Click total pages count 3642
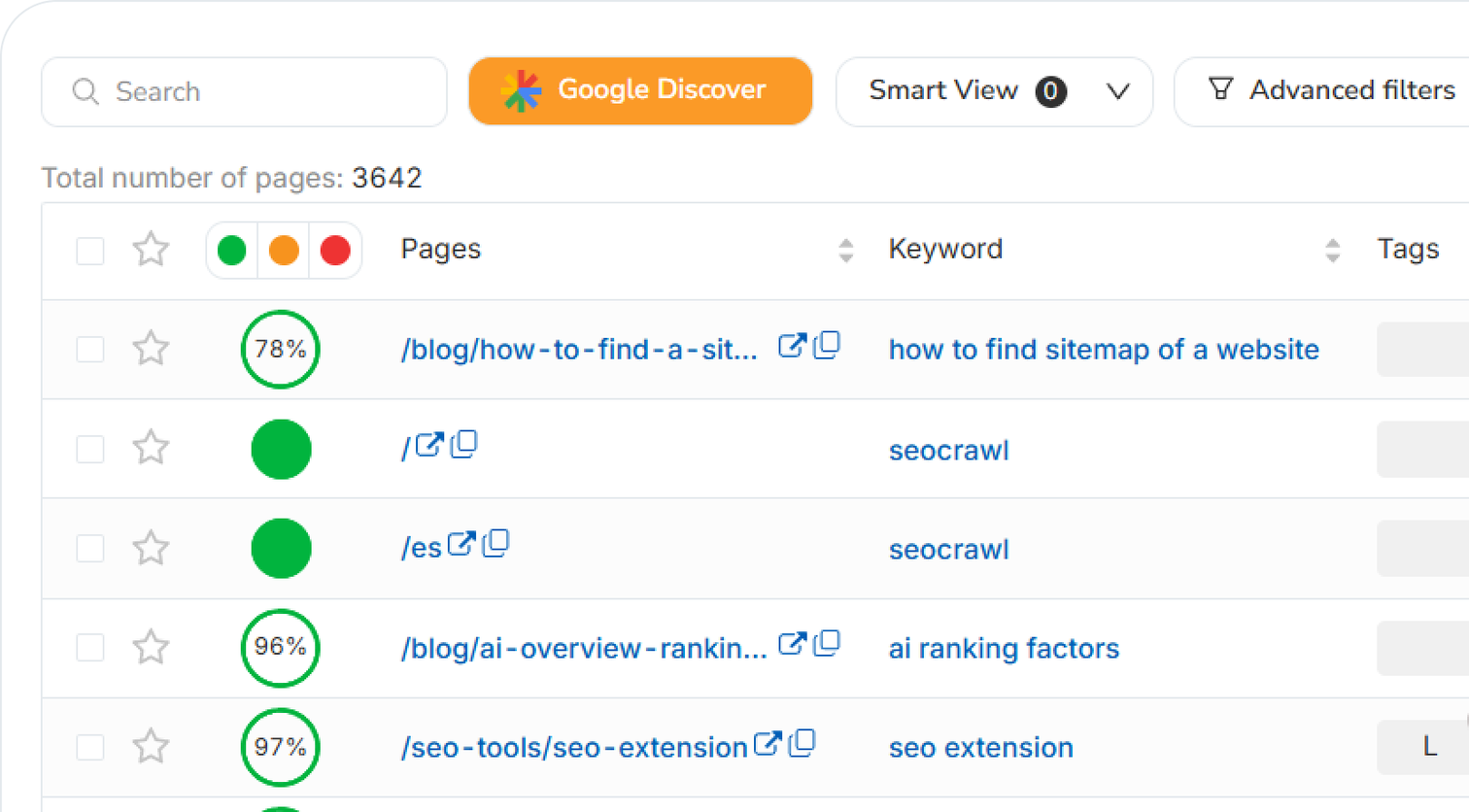The width and height of the screenshot is (1469, 812). click(x=387, y=178)
